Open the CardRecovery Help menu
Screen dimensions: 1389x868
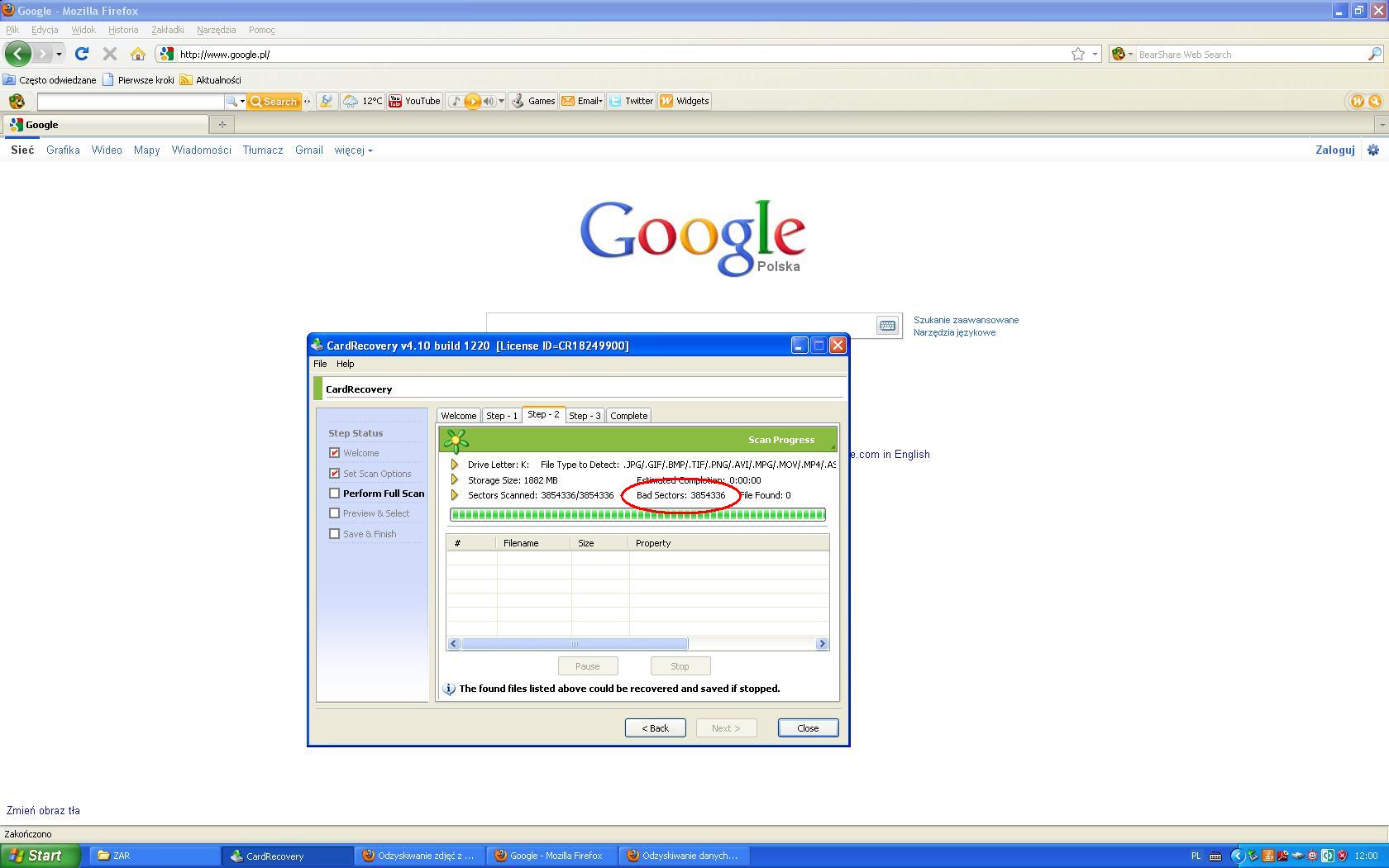pyautogui.click(x=346, y=364)
